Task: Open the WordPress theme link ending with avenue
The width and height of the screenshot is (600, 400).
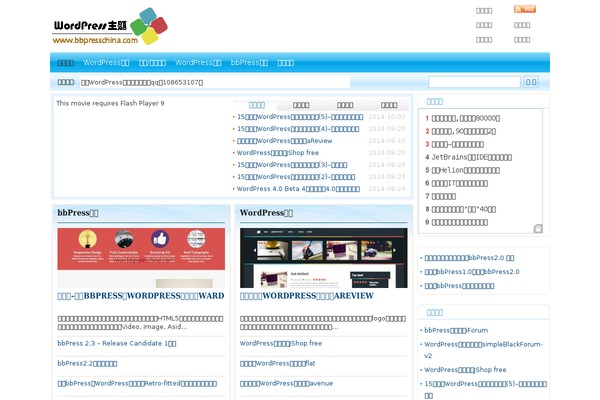Action: (286, 384)
